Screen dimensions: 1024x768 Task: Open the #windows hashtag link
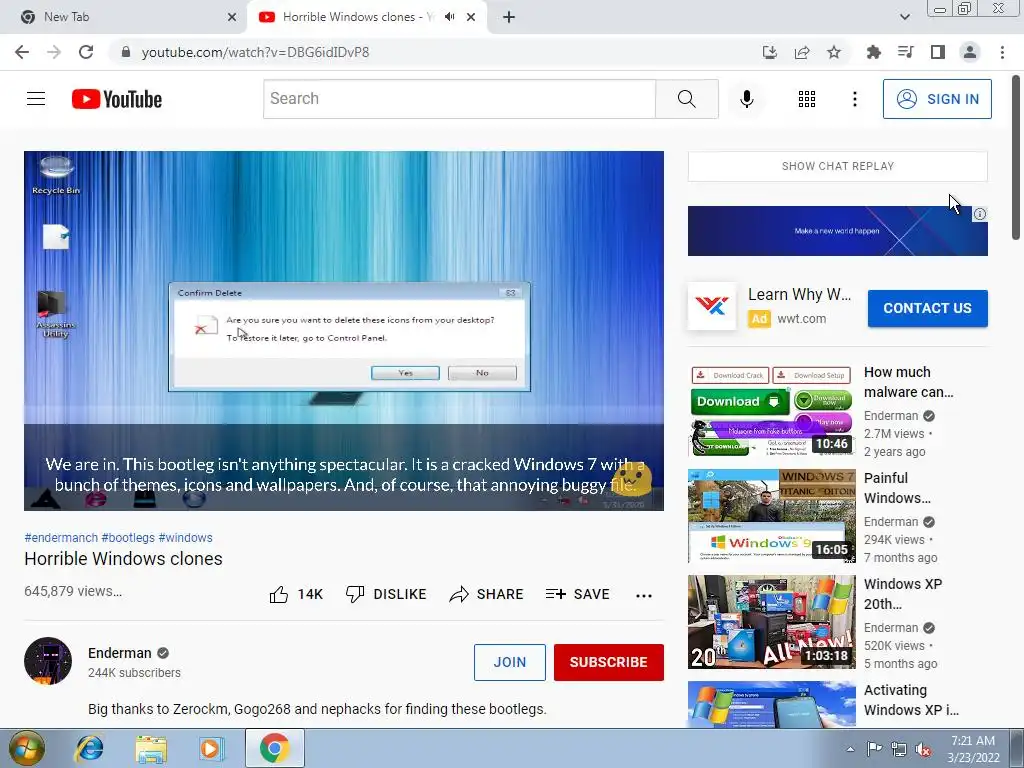pos(185,537)
